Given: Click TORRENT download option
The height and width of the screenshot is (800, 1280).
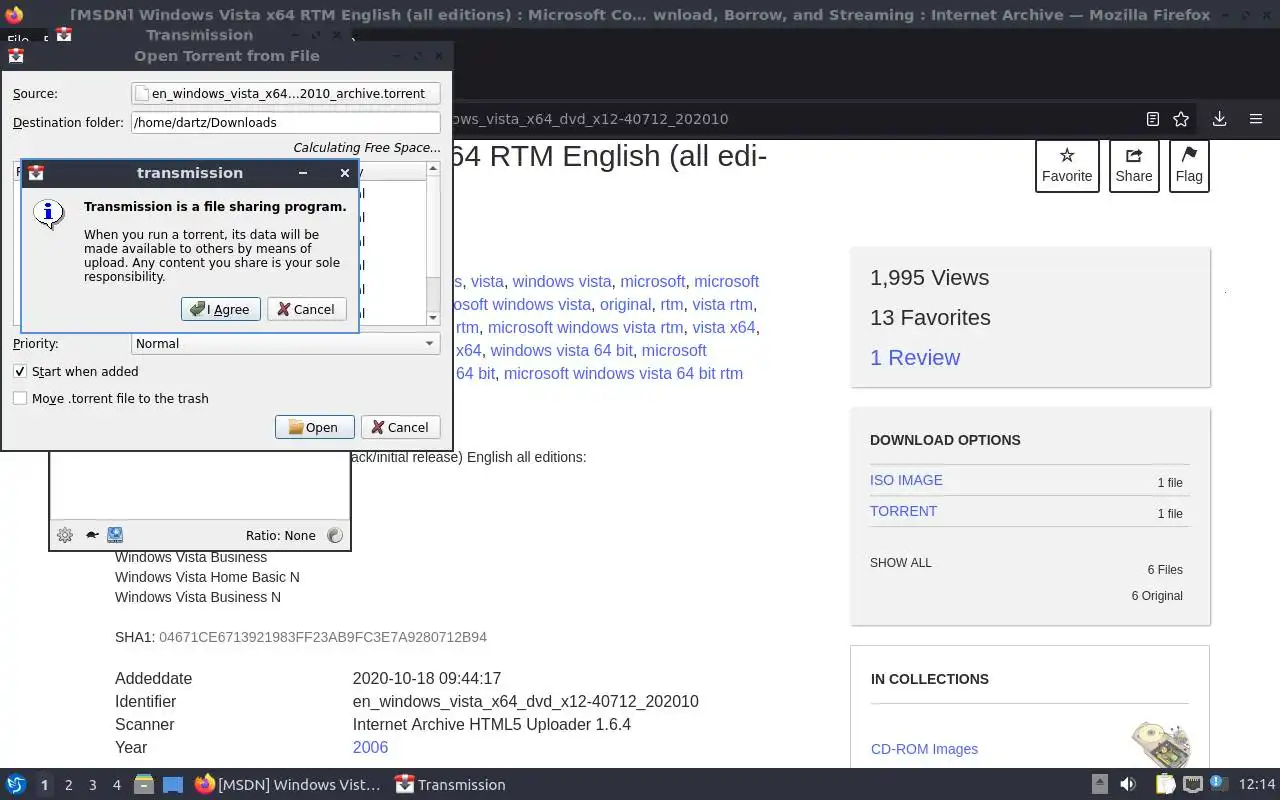Looking at the screenshot, I should [903, 511].
